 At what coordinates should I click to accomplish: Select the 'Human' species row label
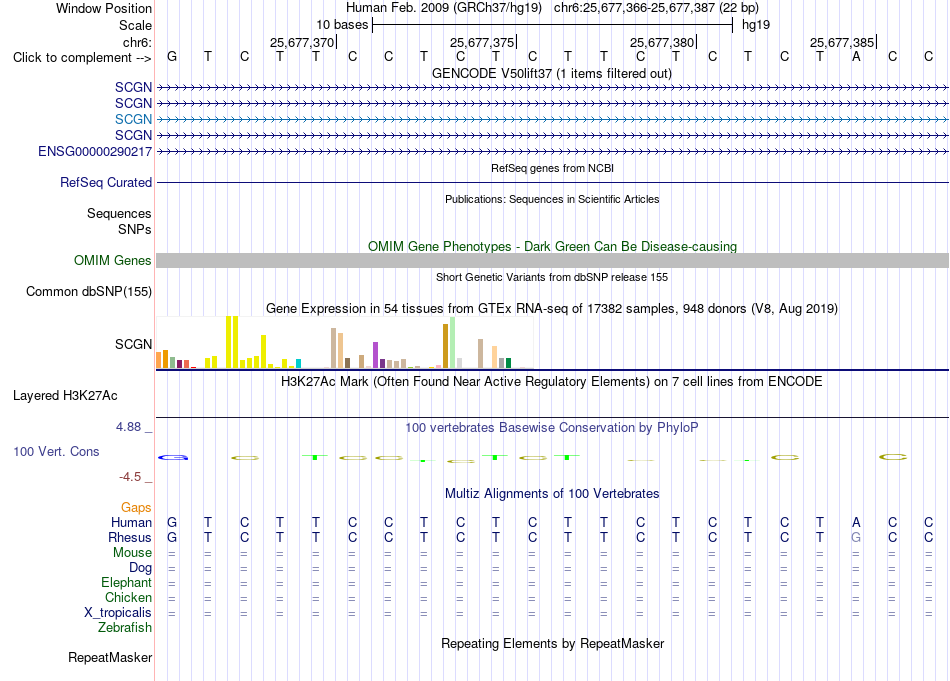pos(131,522)
